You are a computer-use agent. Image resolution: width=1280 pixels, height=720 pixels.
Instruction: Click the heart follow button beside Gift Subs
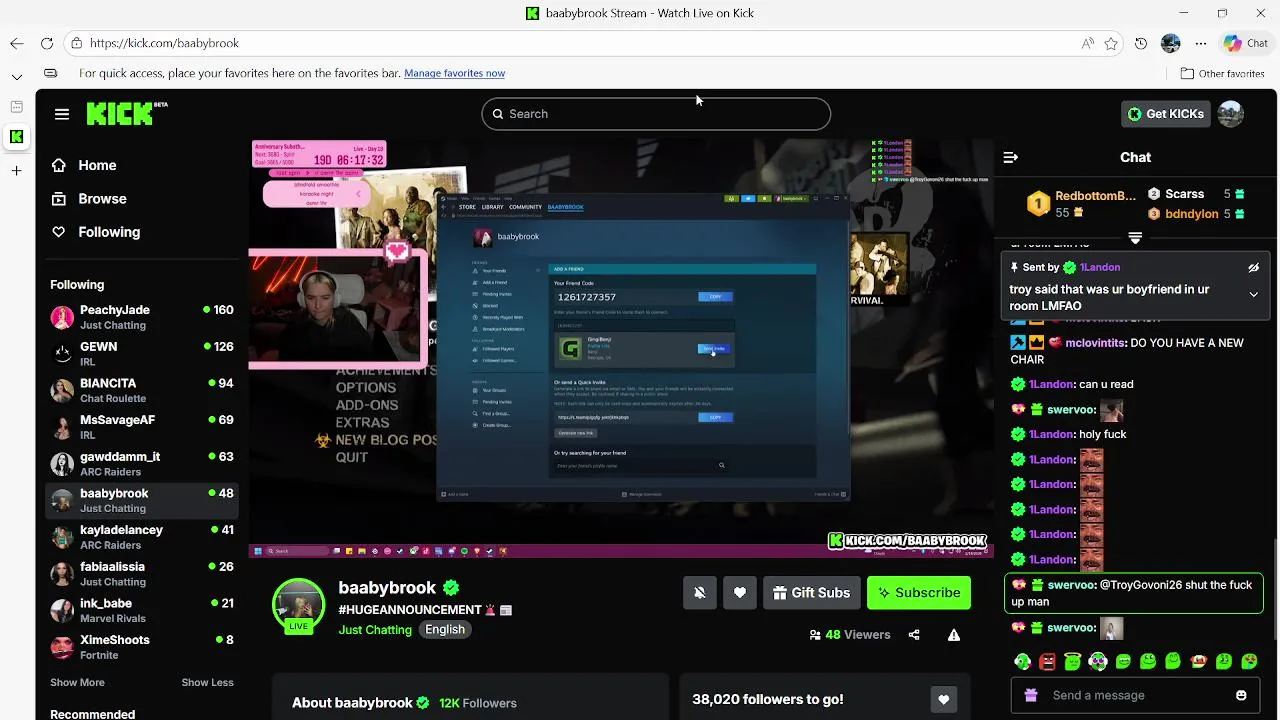click(x=740, y=593)
